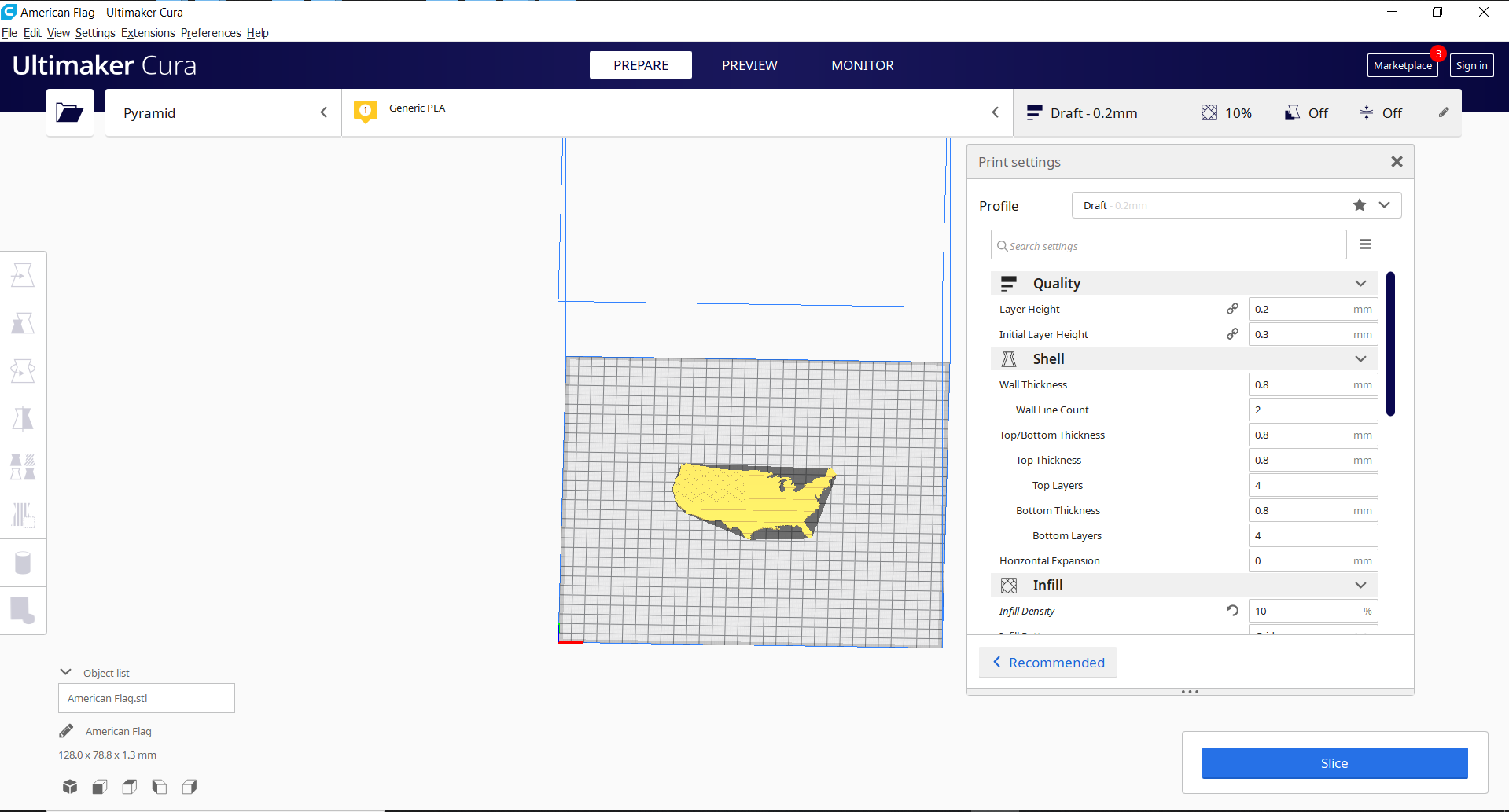Open the Marketplace

[x=1403, y=65]
